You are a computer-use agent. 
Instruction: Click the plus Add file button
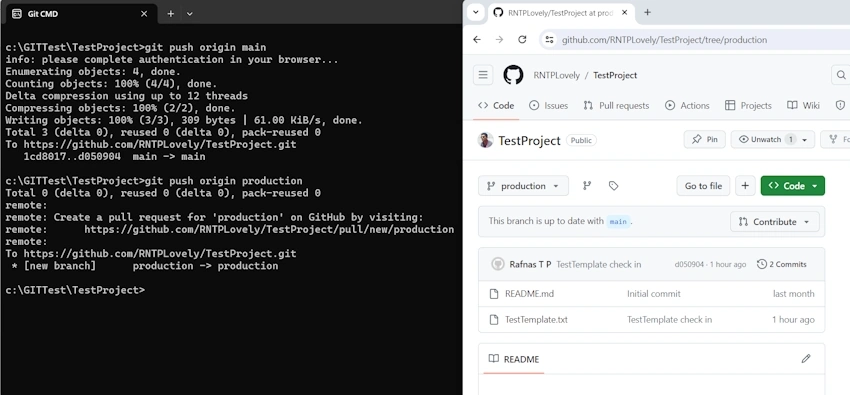[x=745, y=186]
